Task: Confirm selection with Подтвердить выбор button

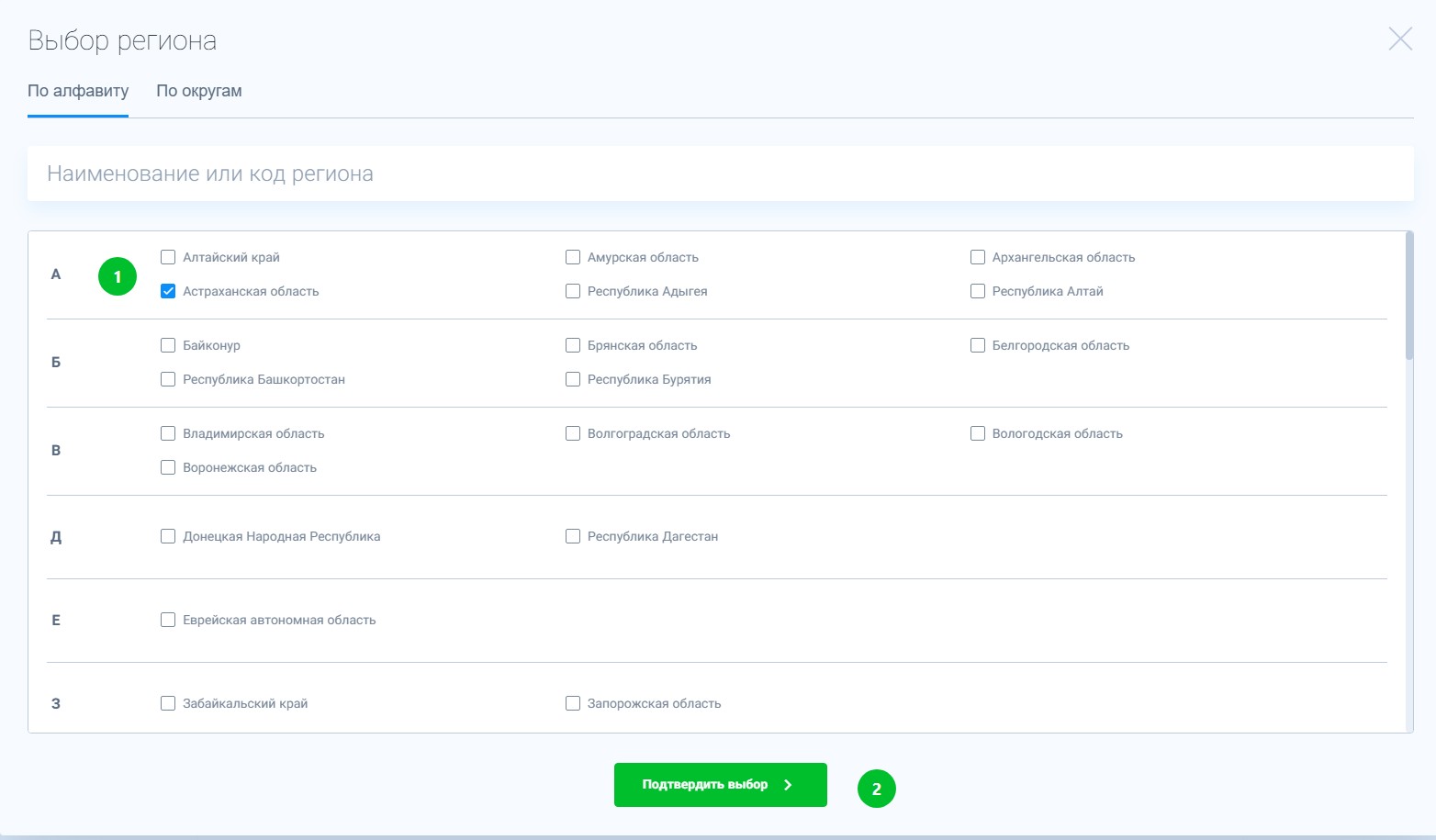Action: tap(721, 785)
